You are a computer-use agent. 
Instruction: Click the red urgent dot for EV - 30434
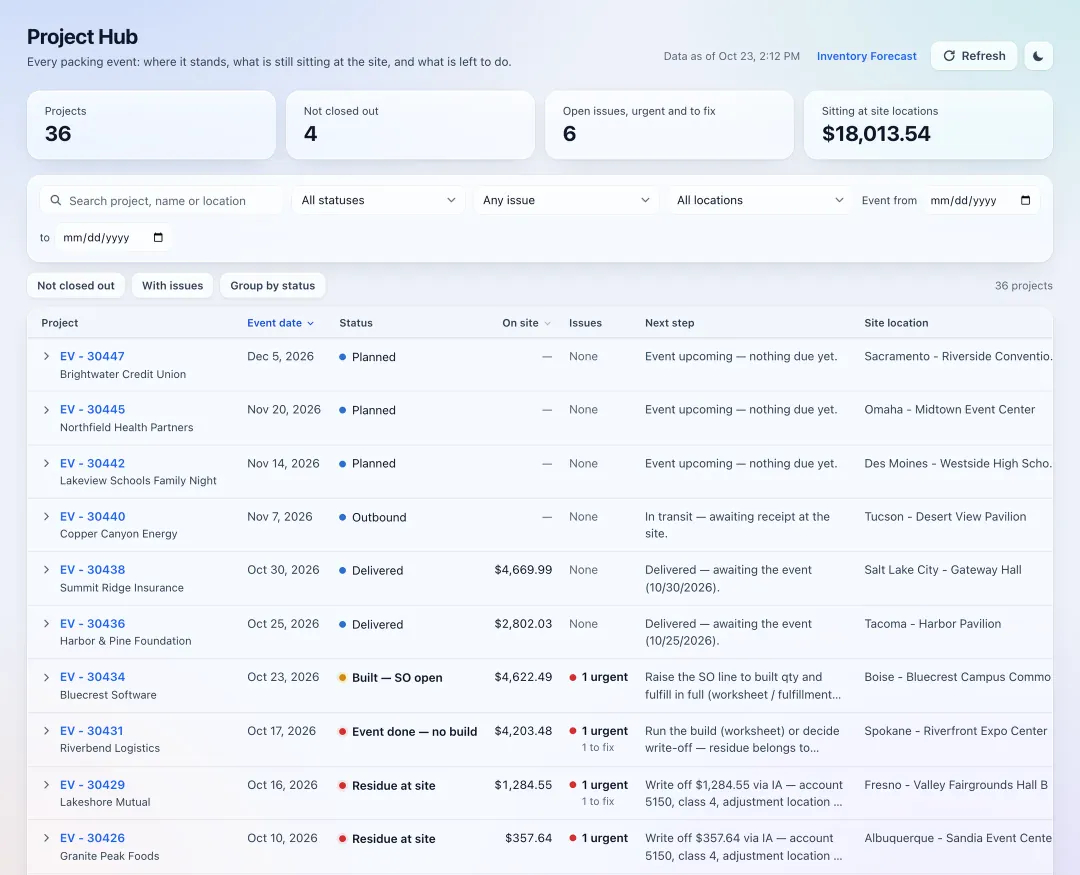(573, 677)
